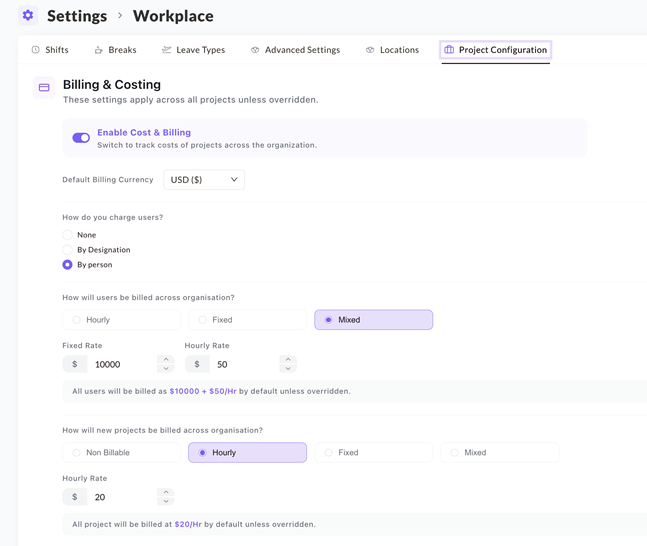Click the Leave Types icon

[x=166, y=50]
